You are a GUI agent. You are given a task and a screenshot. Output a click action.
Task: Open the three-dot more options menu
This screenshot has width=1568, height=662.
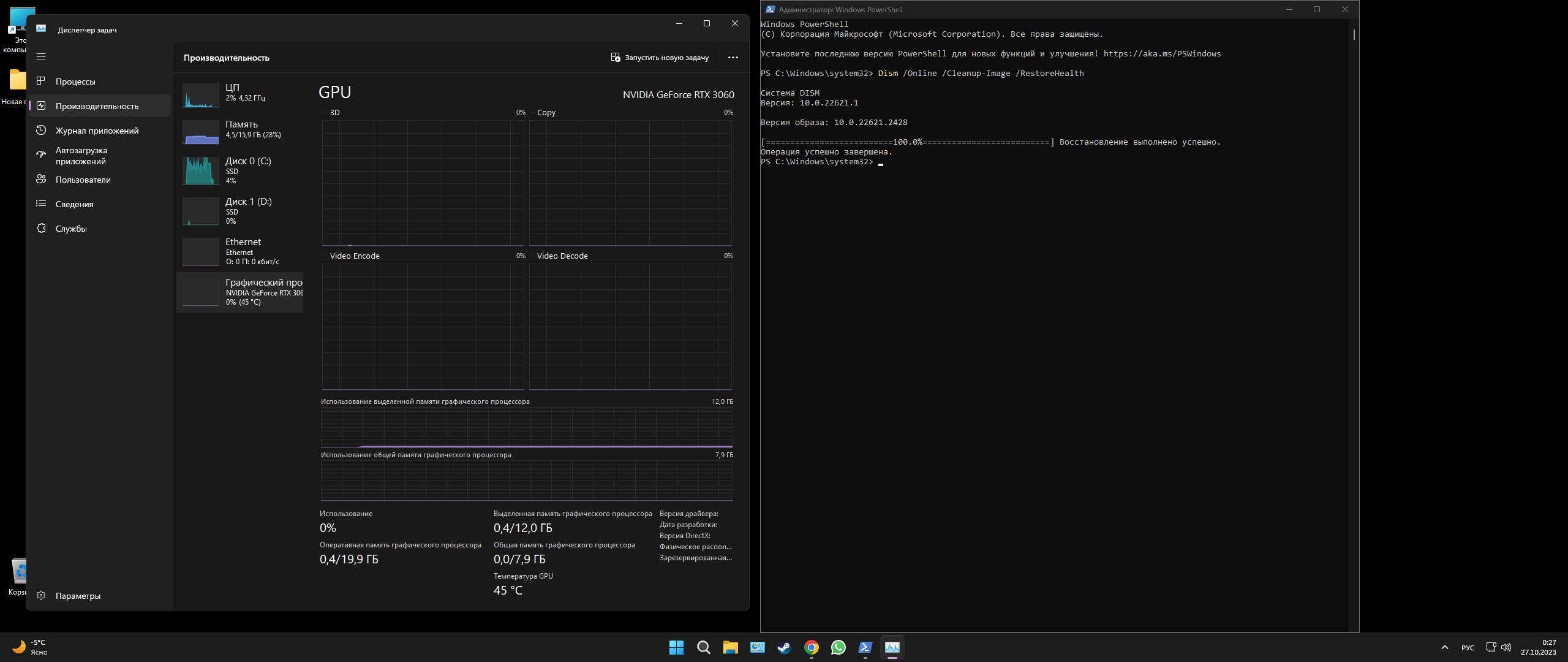pos(733,57)
